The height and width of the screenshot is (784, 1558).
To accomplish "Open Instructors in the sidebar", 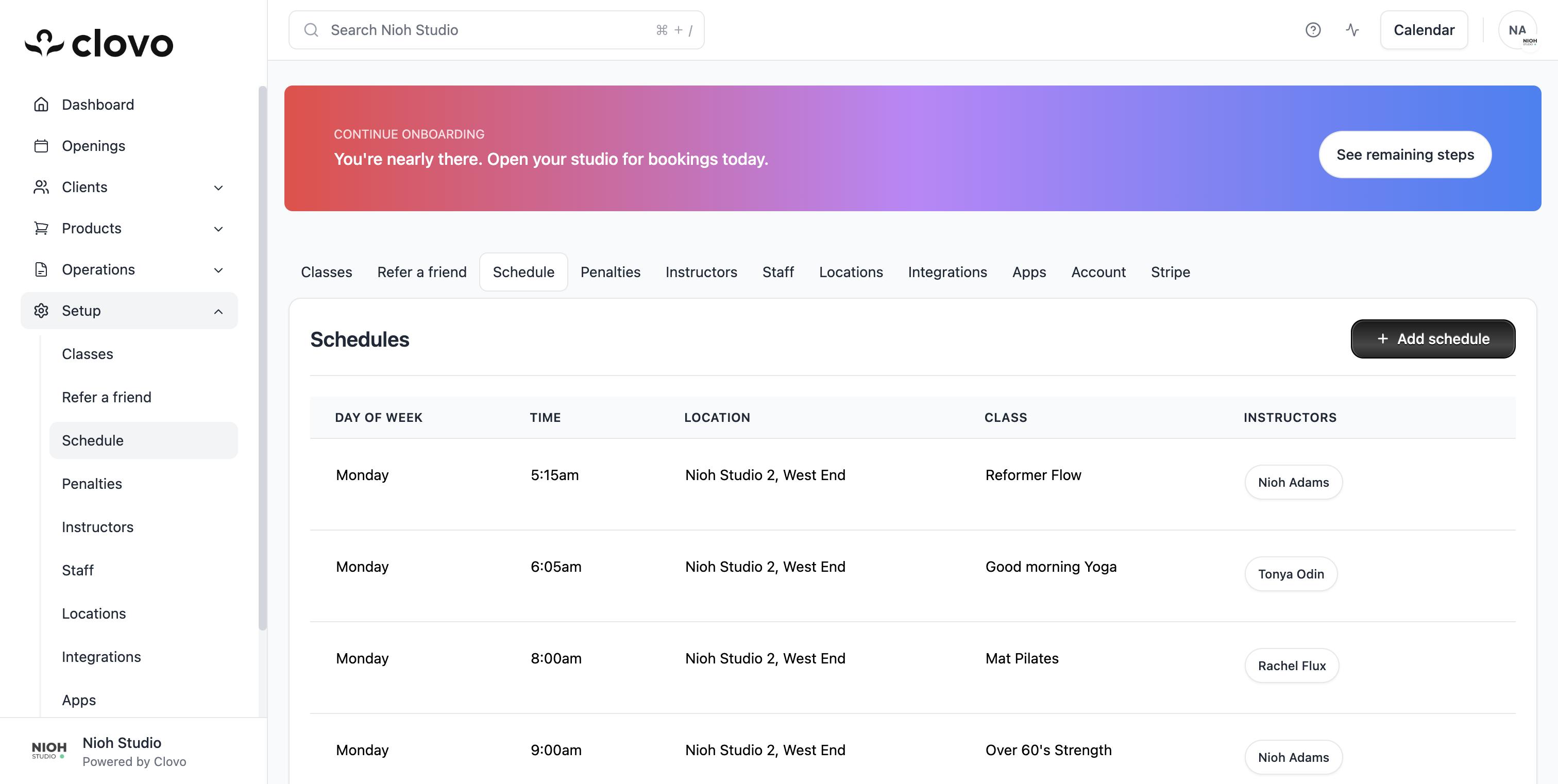I will pos(144,527).
